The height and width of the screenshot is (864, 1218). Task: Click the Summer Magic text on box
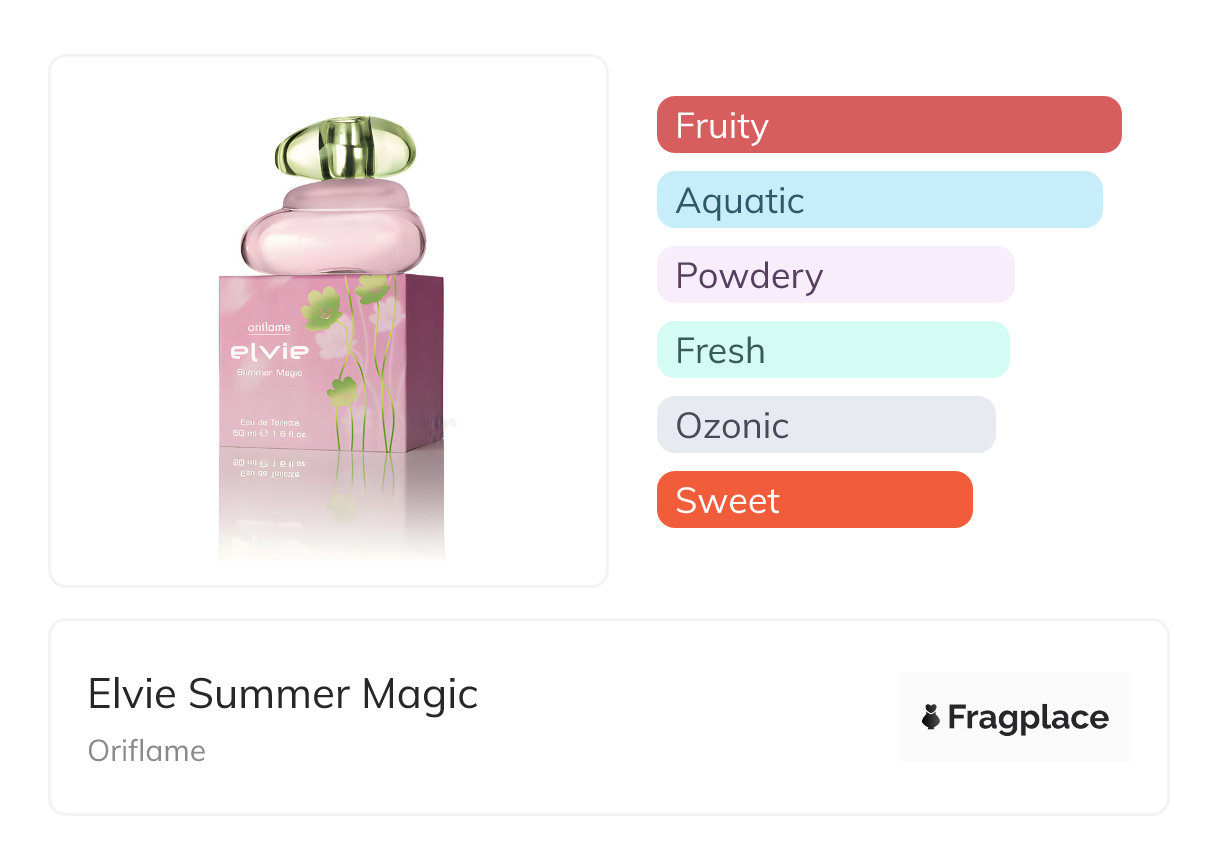click(x=271, y=373)
